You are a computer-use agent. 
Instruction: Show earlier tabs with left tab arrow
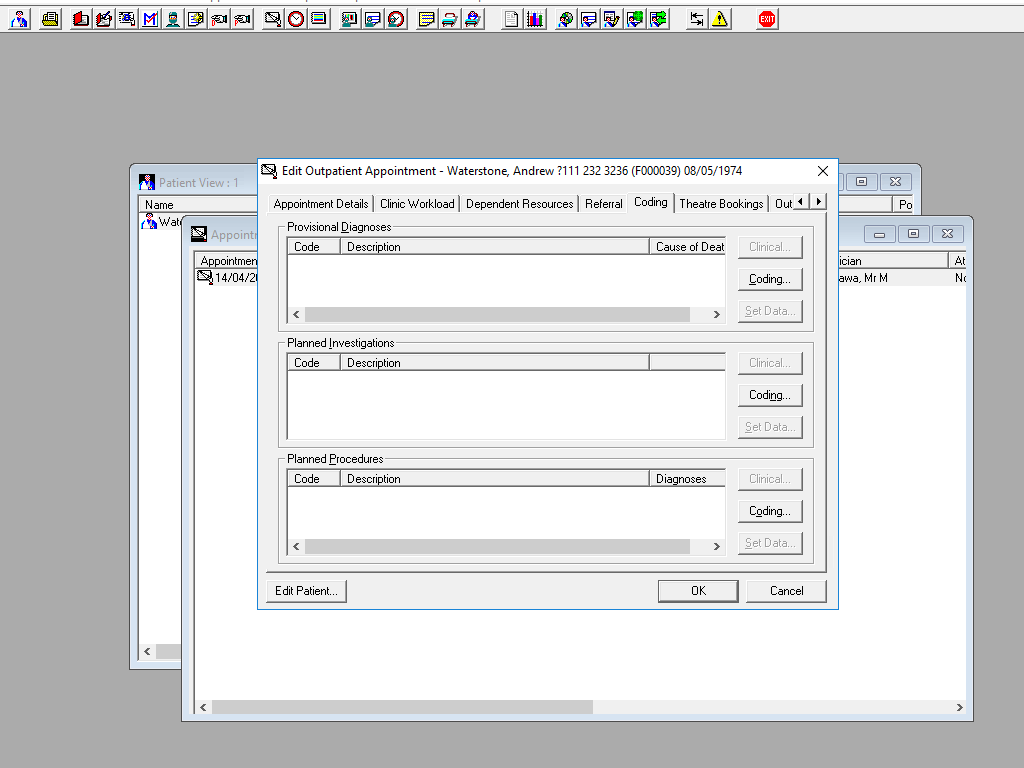pyautogui.click(x=801, y=202)
